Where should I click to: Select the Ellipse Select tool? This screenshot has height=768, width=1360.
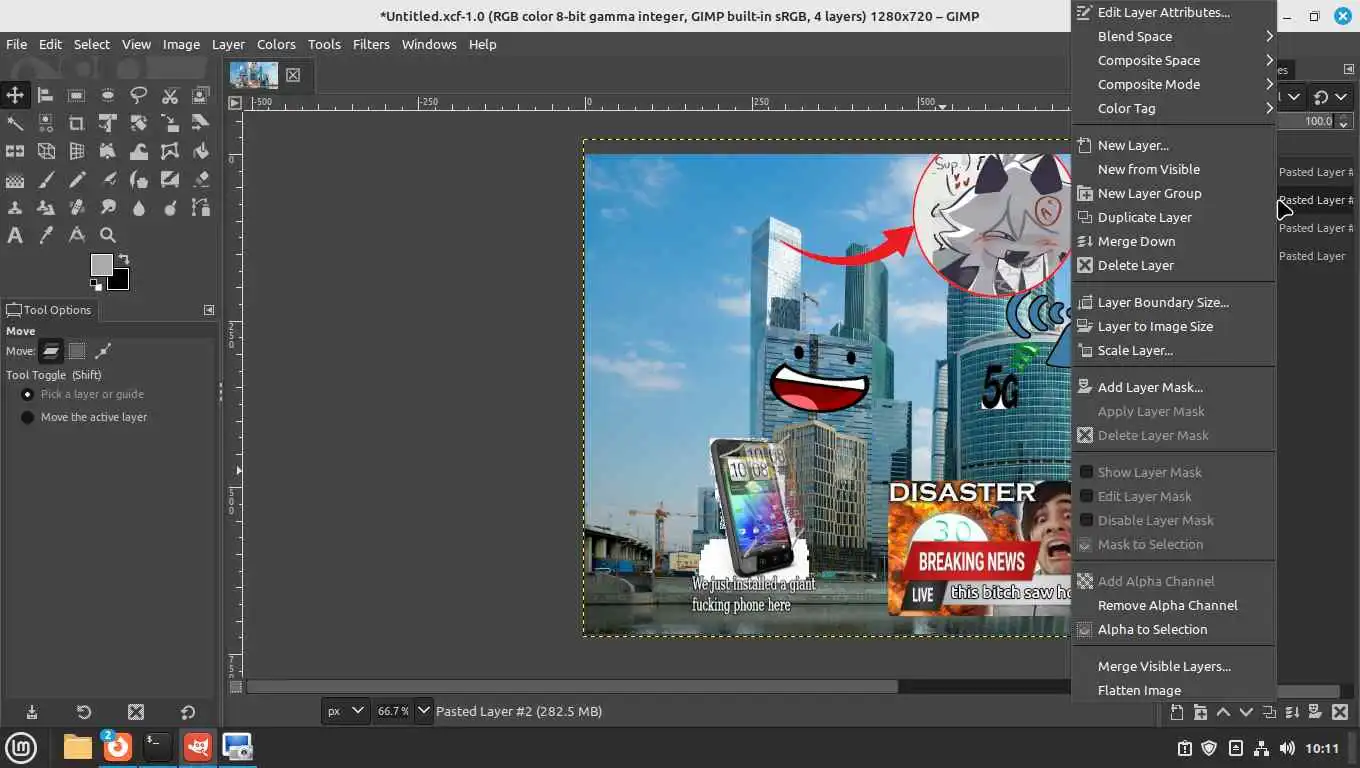click(108, 96)
